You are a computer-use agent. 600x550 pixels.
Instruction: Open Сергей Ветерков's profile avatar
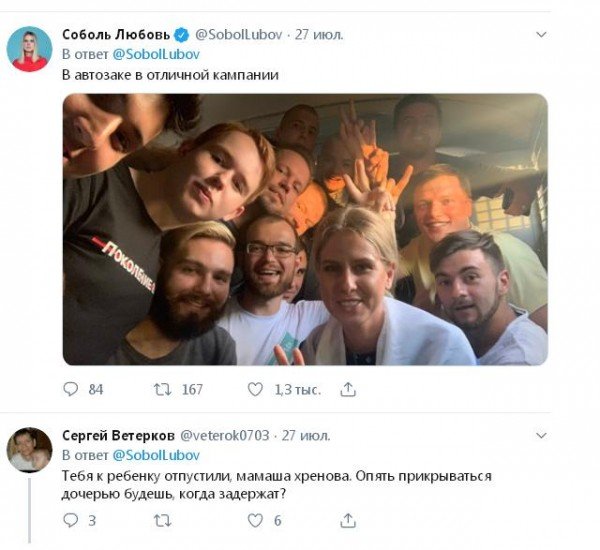pos(29,450)
